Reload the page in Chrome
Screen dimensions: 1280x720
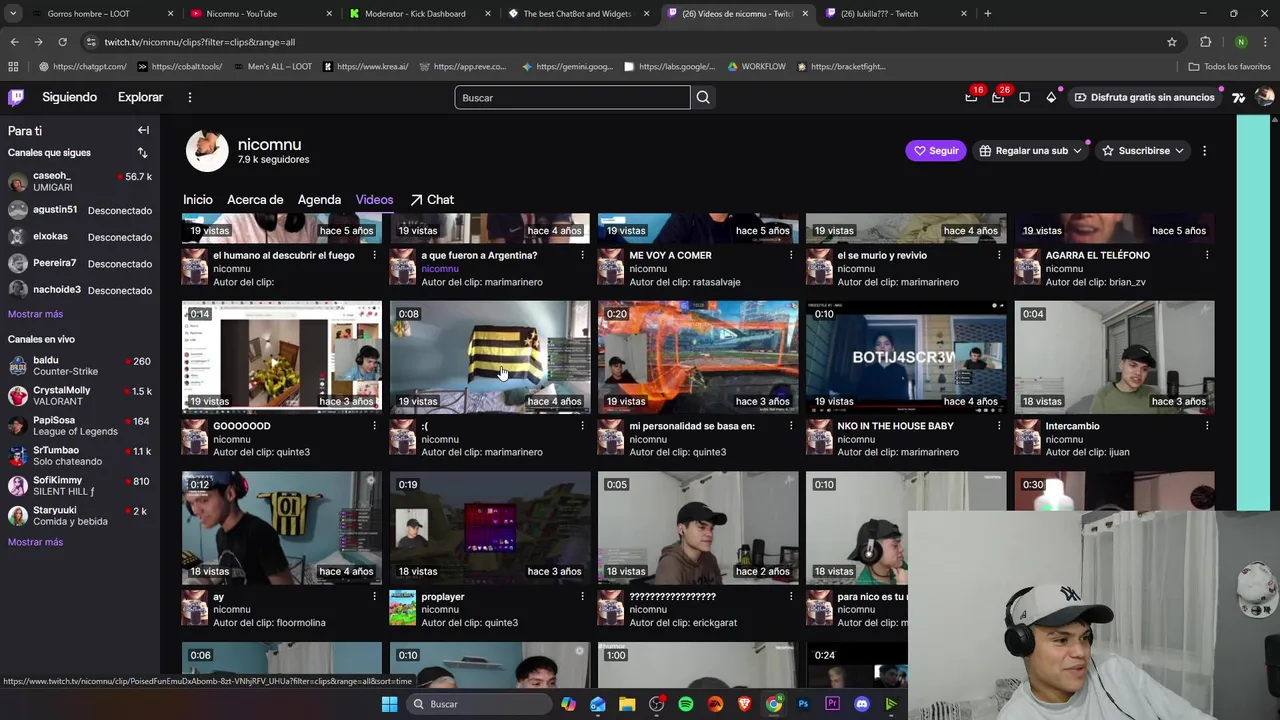point(62,42)
